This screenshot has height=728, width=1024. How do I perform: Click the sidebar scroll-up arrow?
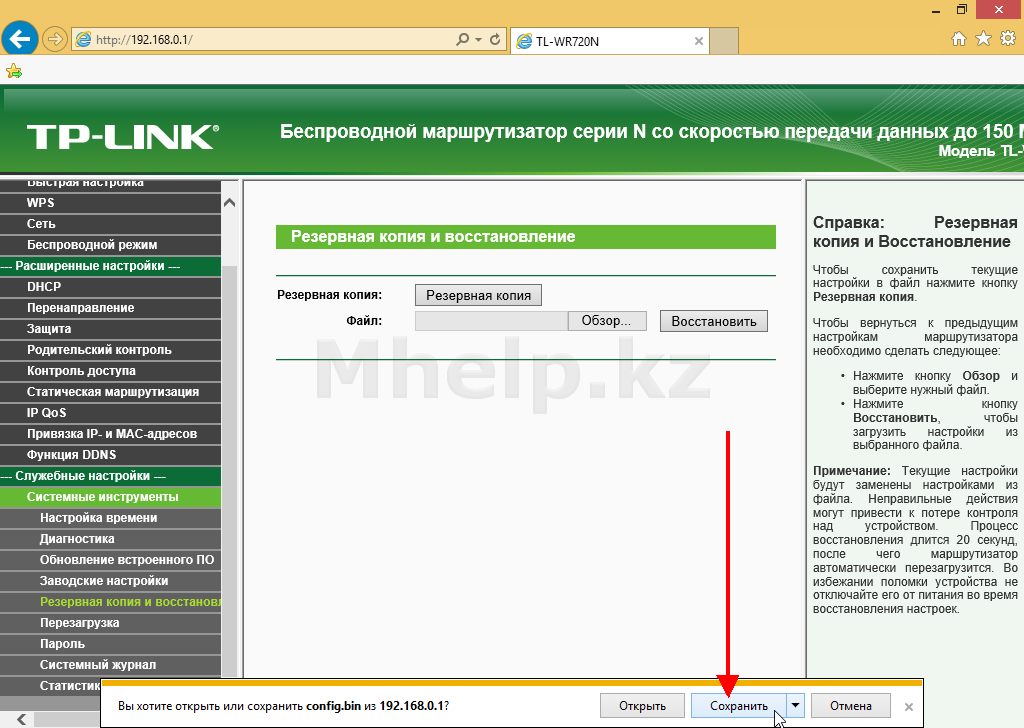tap(229, 203)
